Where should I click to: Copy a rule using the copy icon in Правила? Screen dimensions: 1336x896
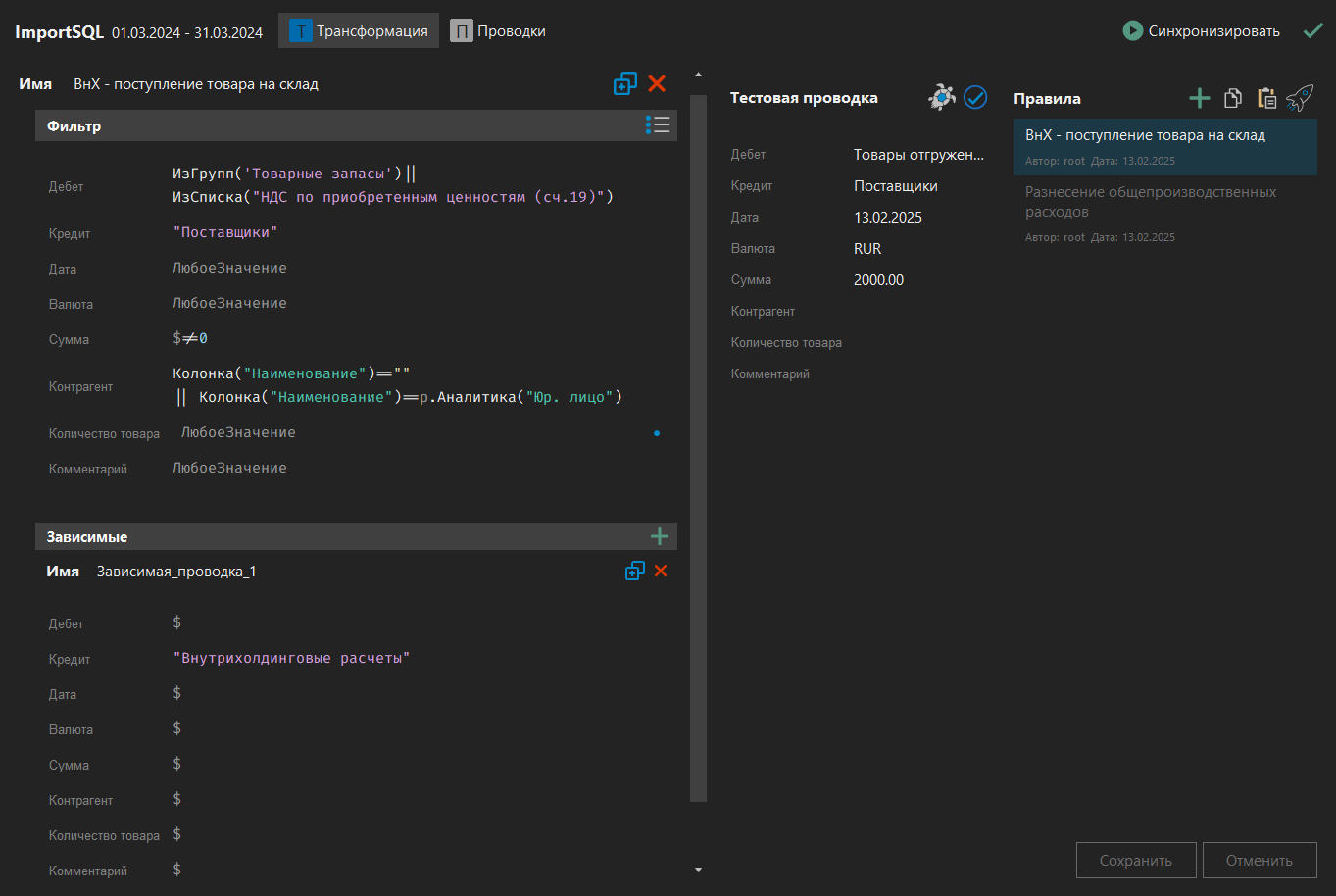click(x=1232, y=97)
